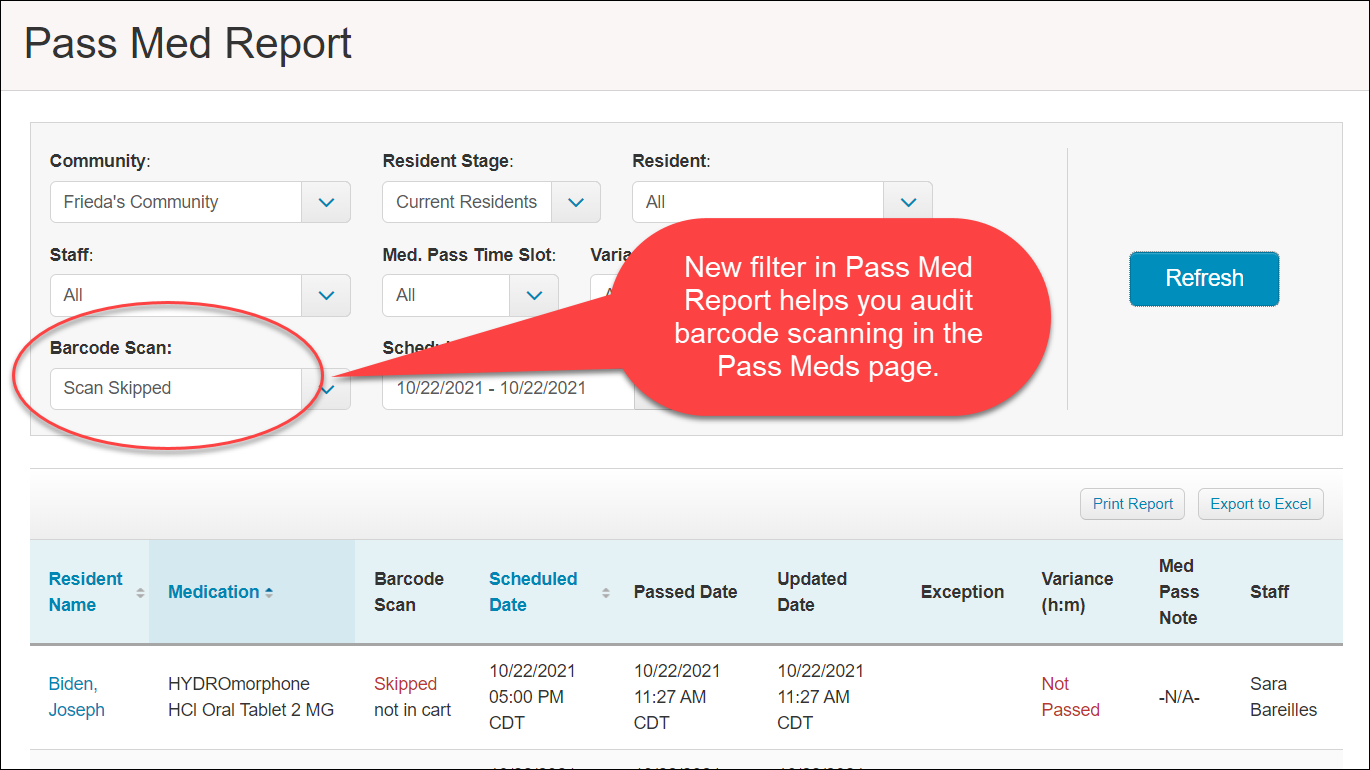Open the Resident Stage dropdown chevron
Image resolution: width=1370 pixels, height=770 pixels.
pos(576,202)
